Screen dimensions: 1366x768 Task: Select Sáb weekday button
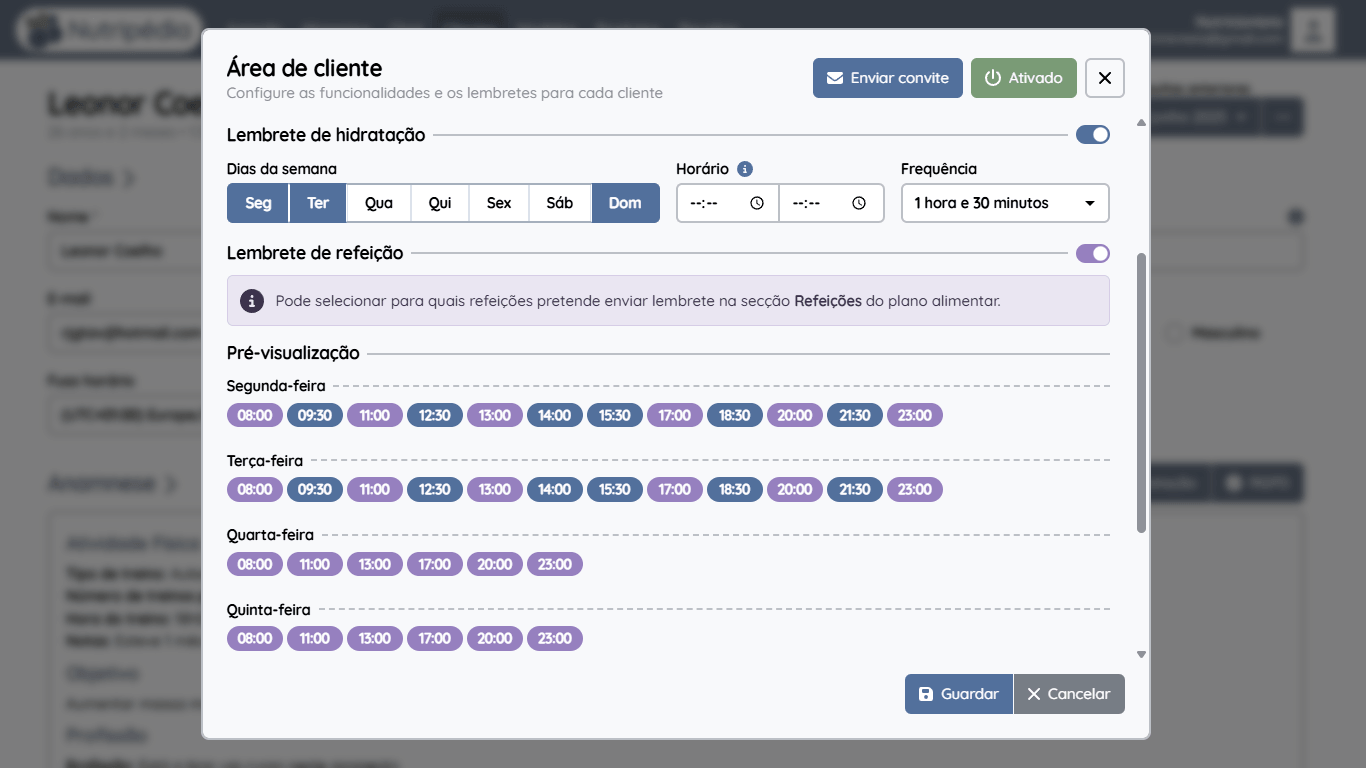click(560, 203)
